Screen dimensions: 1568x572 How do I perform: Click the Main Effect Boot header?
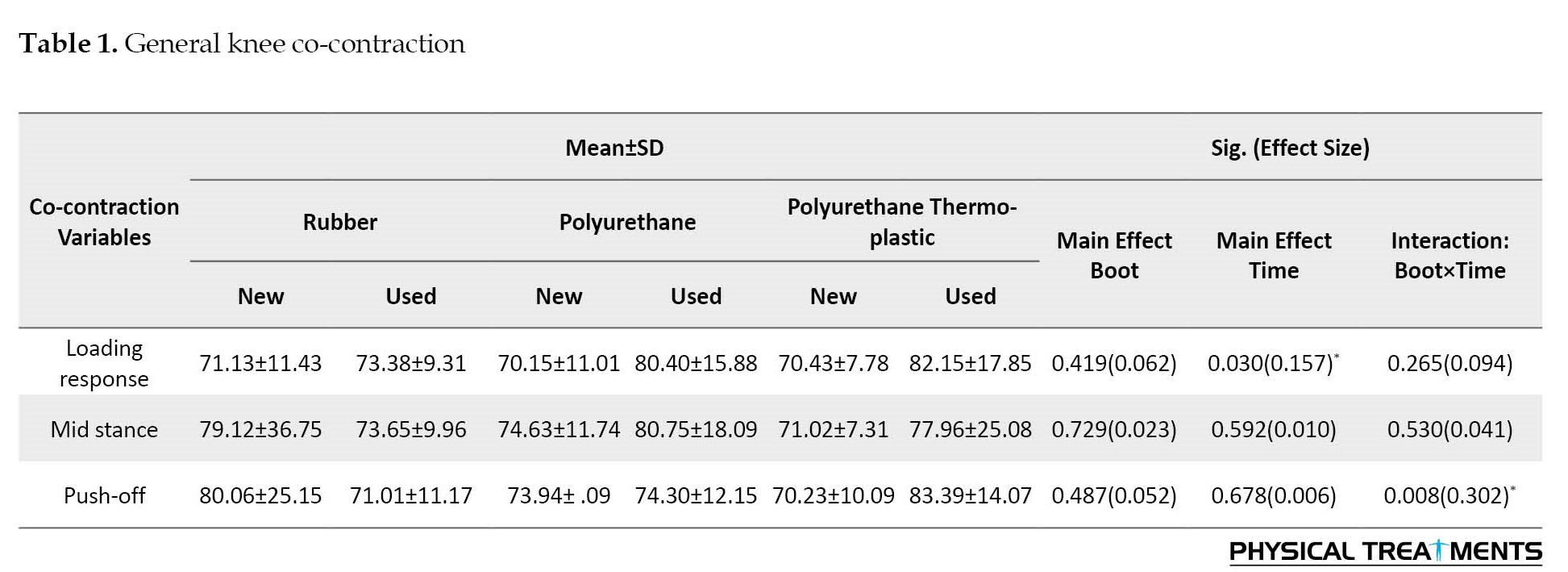point(1114,255)
